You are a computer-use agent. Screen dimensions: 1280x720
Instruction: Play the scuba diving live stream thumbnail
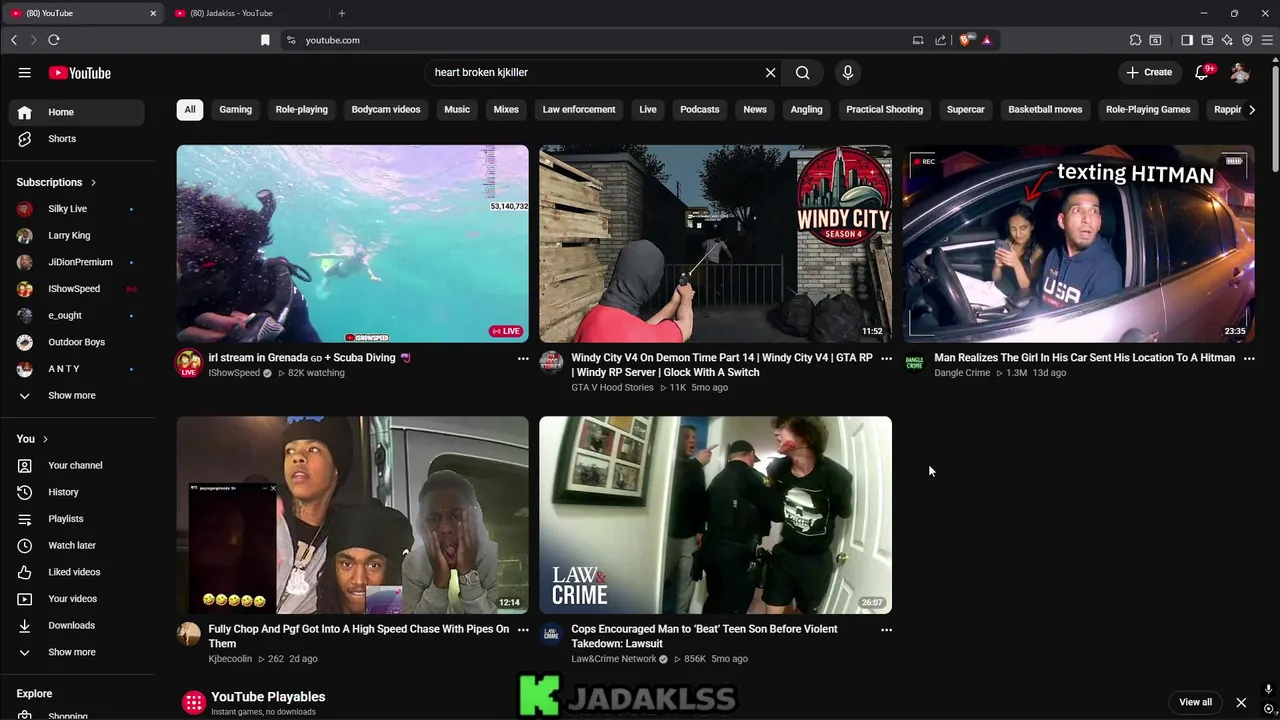pos(353,244)
